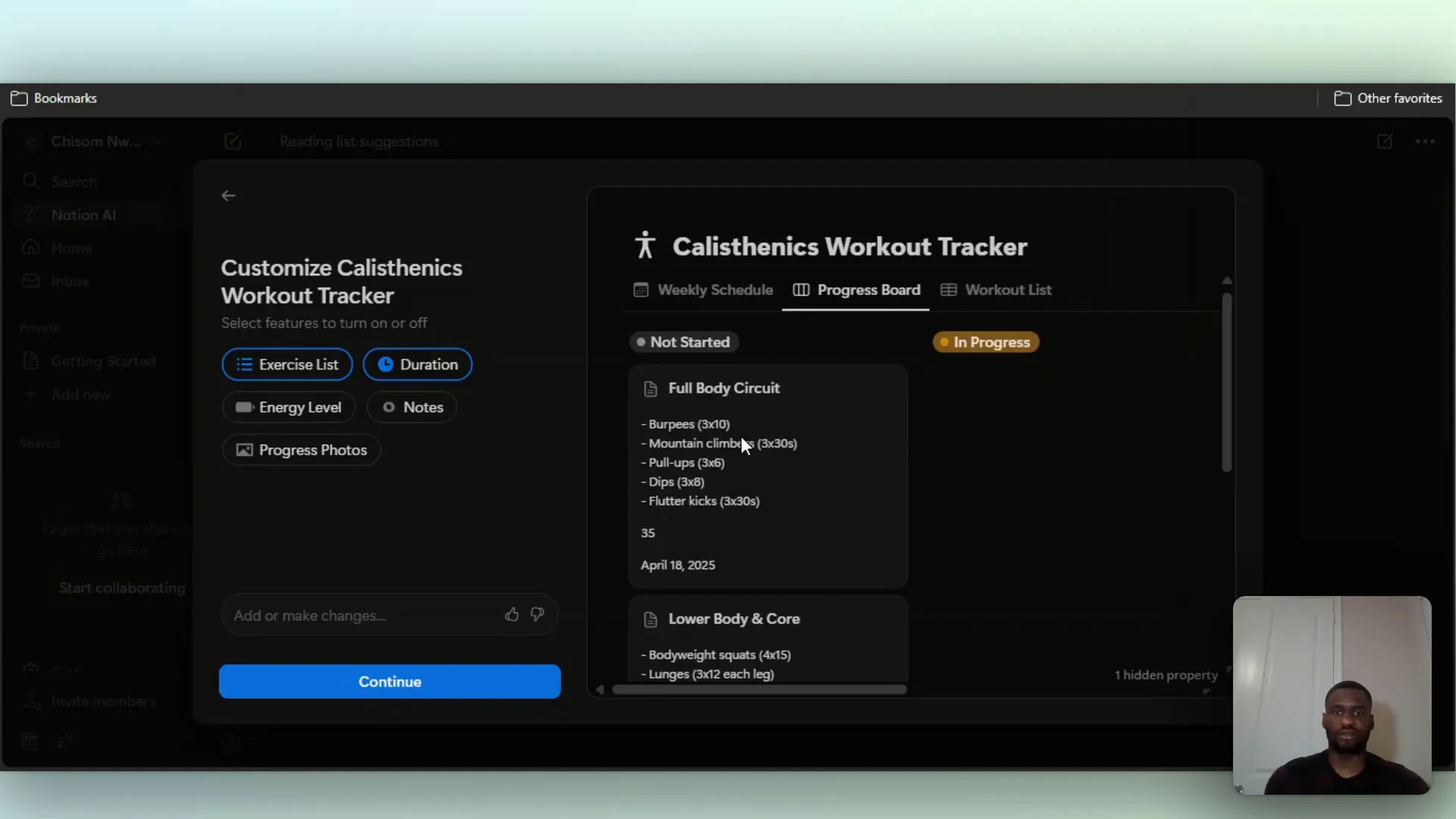Switch to the Workout List tab

996,290
